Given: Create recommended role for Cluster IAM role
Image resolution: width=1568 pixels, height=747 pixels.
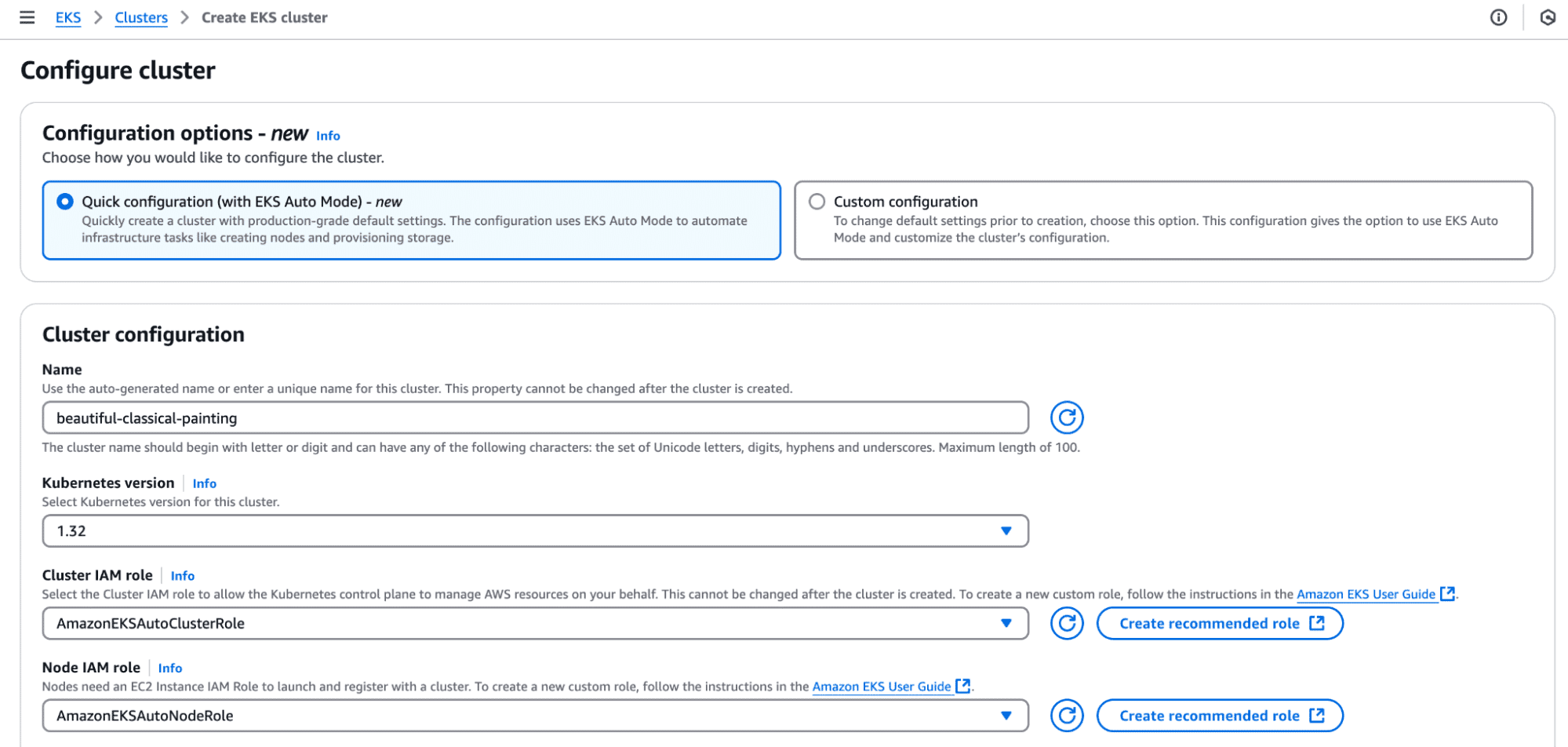Looking at the screenshot, I should (1220, 624).
